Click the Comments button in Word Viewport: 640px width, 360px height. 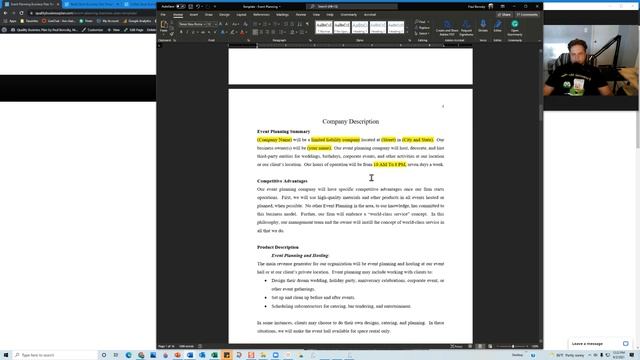[527, 15]
